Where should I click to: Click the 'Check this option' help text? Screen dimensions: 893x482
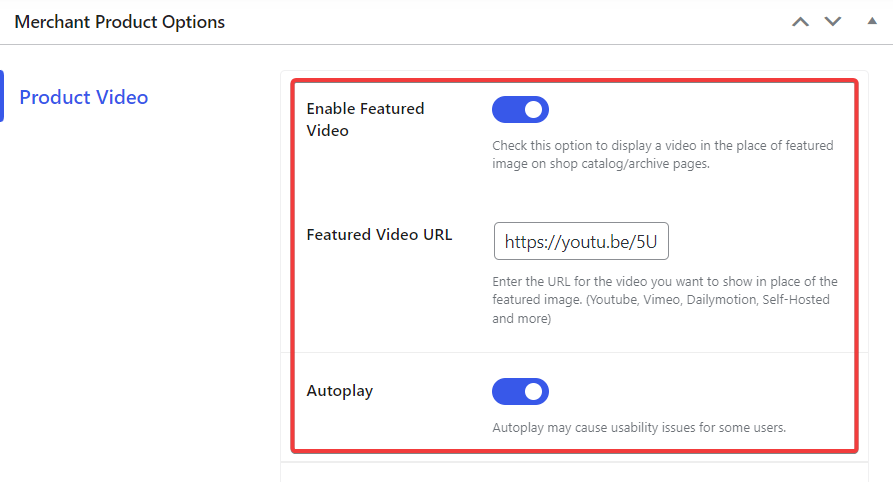(x=662, y=154)
